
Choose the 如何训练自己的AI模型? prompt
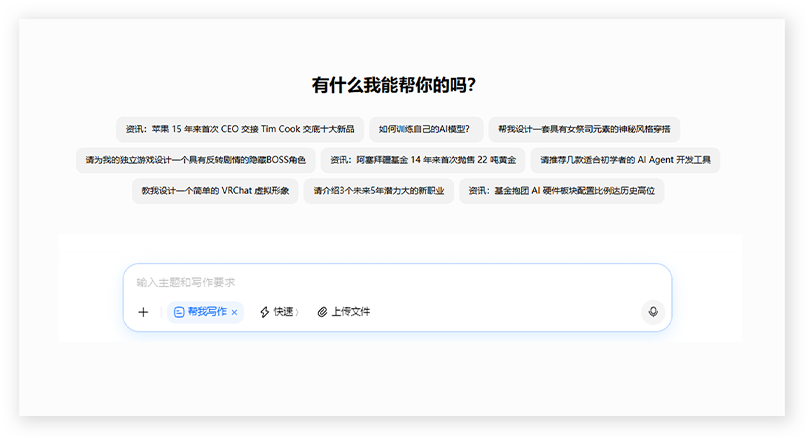pos(424,129)
